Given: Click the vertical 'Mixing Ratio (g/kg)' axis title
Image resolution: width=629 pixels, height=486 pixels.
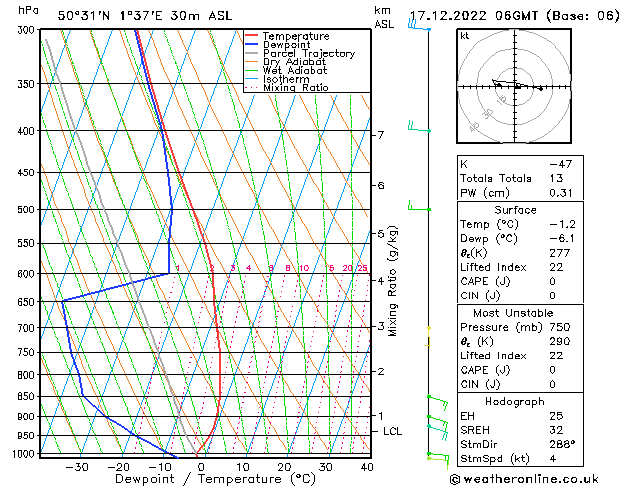Looking at the screenshot, I should point(392,281).
